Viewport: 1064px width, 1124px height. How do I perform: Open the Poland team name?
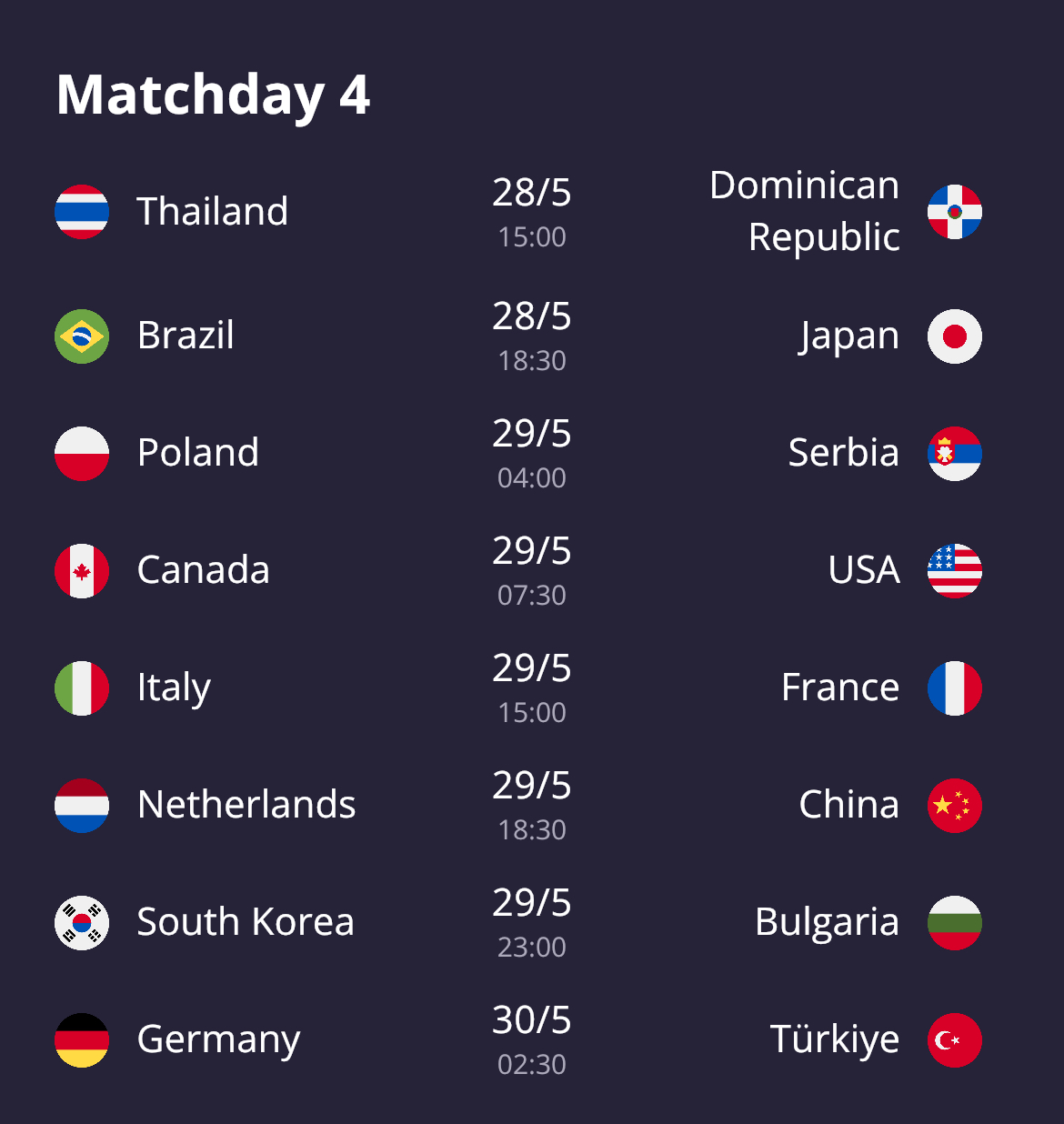click(198, 452)
